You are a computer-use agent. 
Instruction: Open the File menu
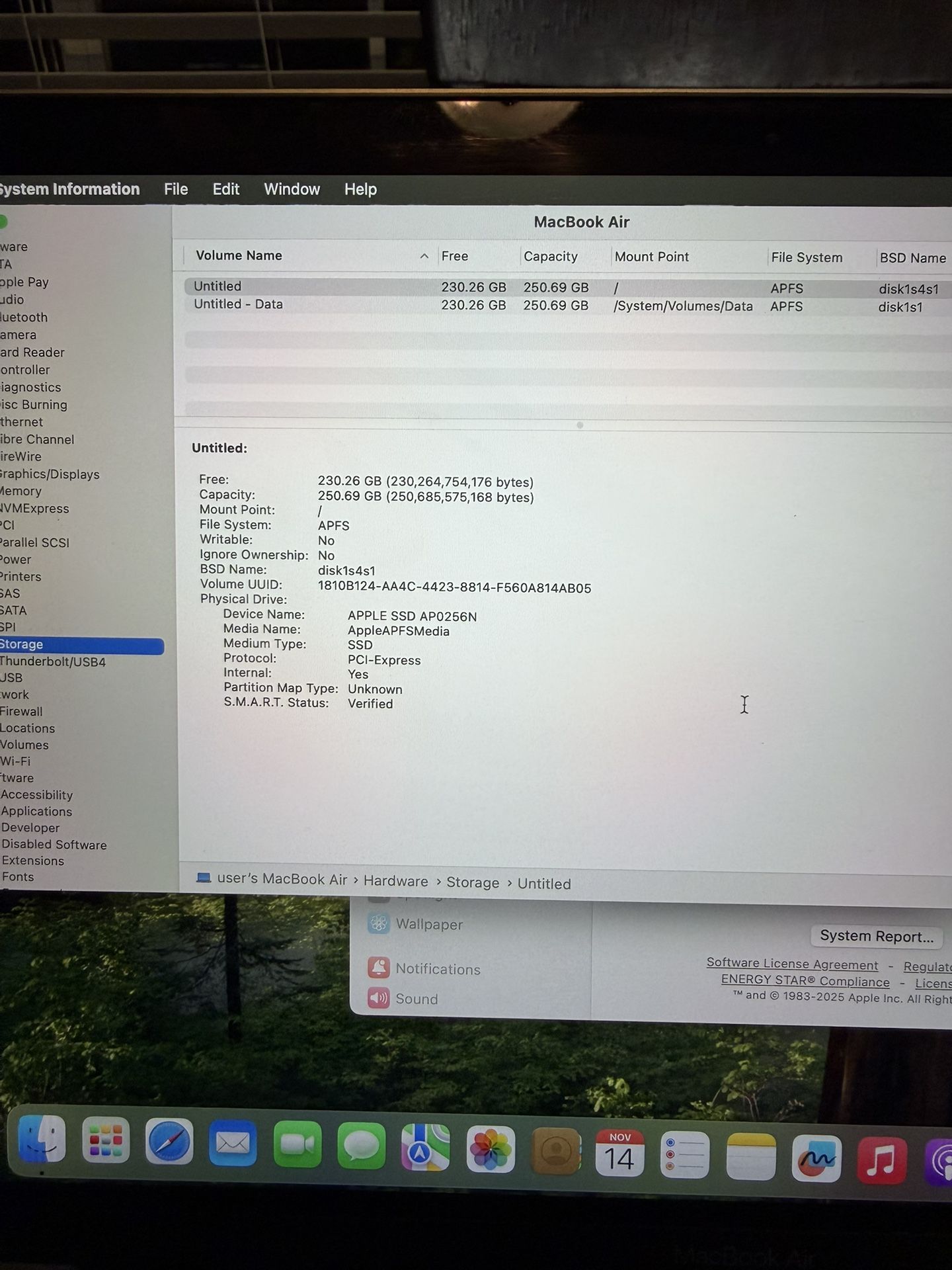(x=176, y=189)
